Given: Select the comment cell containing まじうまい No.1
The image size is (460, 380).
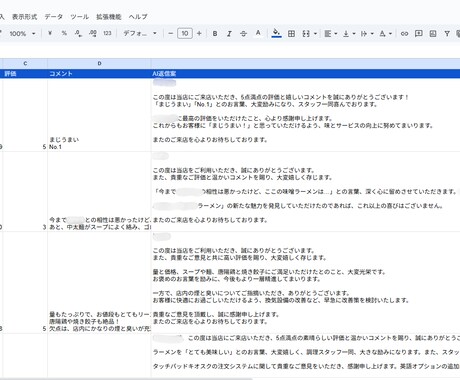Looking at the screenshot, I should click(x=99, y=115).
